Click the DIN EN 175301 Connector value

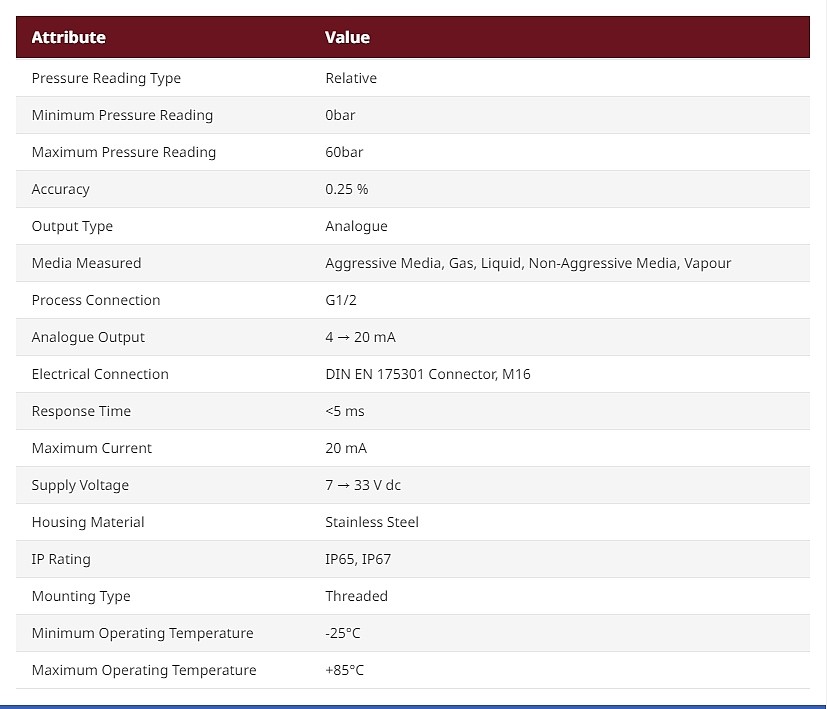tap(427, 374)
